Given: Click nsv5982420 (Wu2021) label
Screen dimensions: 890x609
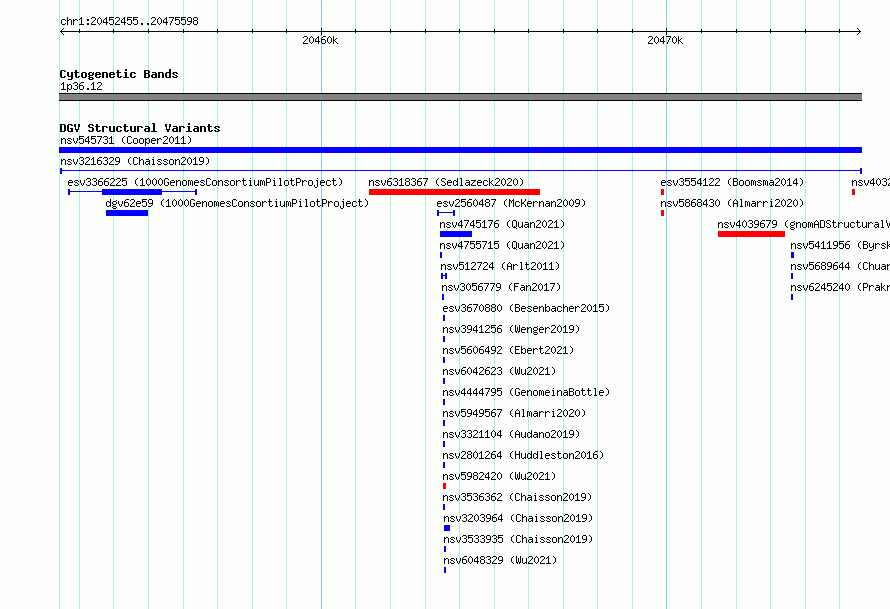Looking at the screenshot, I should tap(499, 476).
